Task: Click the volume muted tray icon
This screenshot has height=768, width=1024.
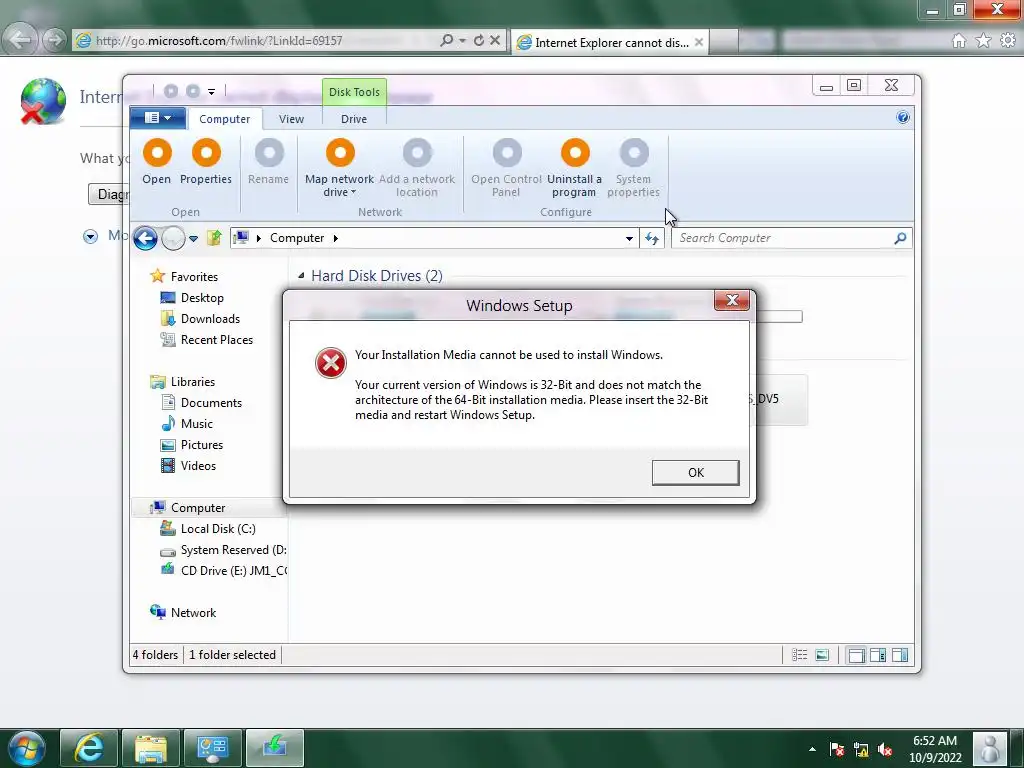Action: (886, 750)
